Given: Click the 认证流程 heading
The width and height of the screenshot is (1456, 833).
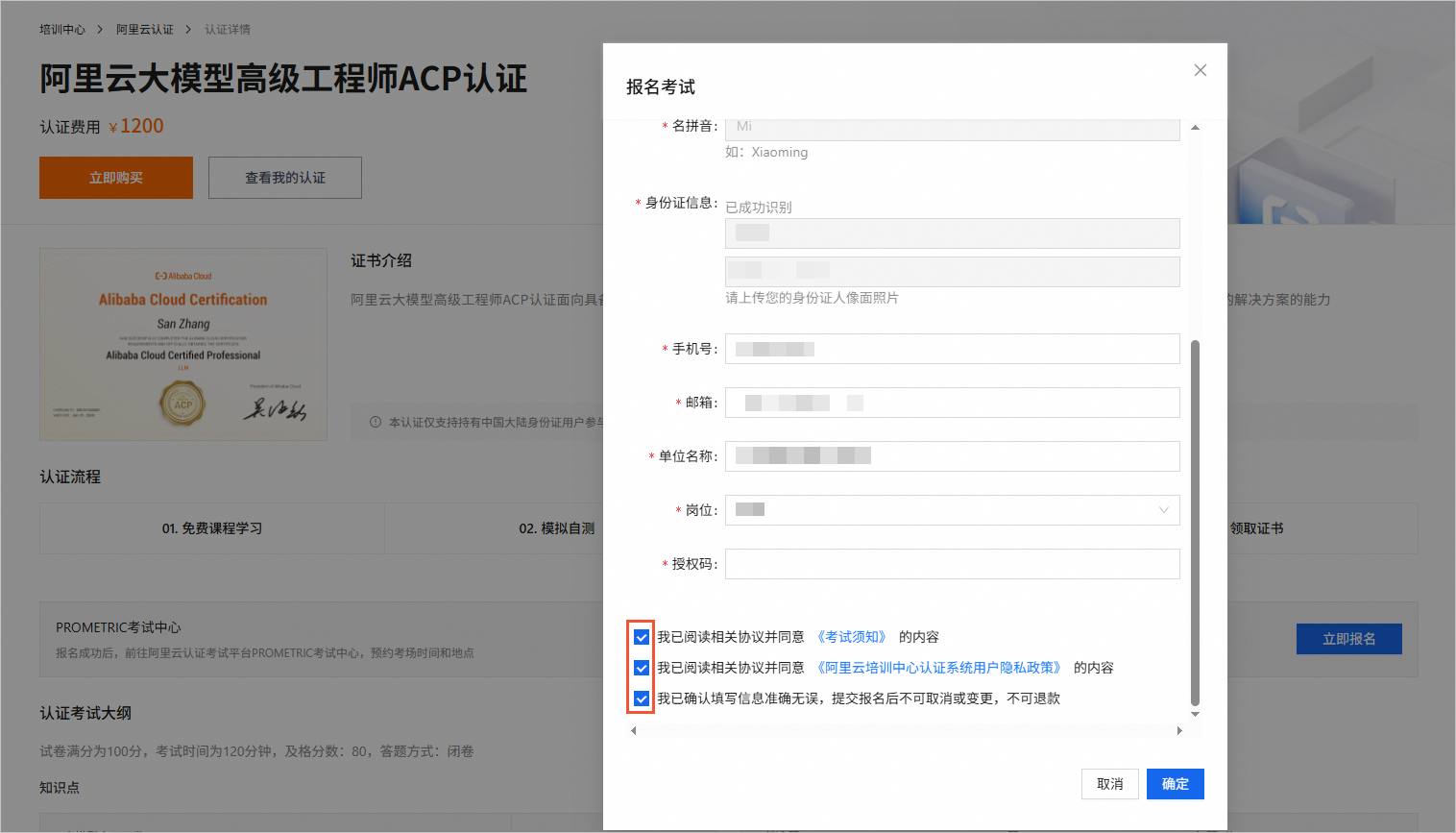Looking at the screenshot, I should (x=70, y=477).
